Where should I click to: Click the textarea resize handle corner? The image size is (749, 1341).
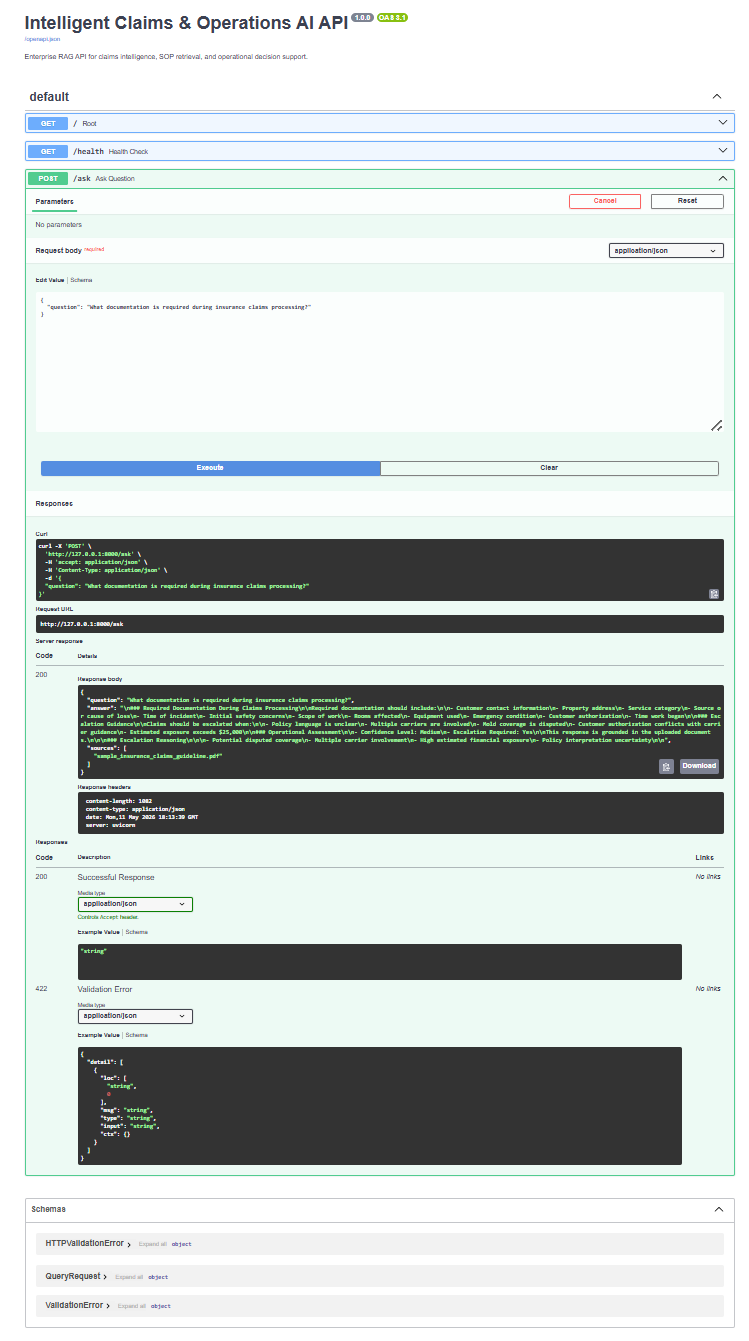[x=717, y=426]
